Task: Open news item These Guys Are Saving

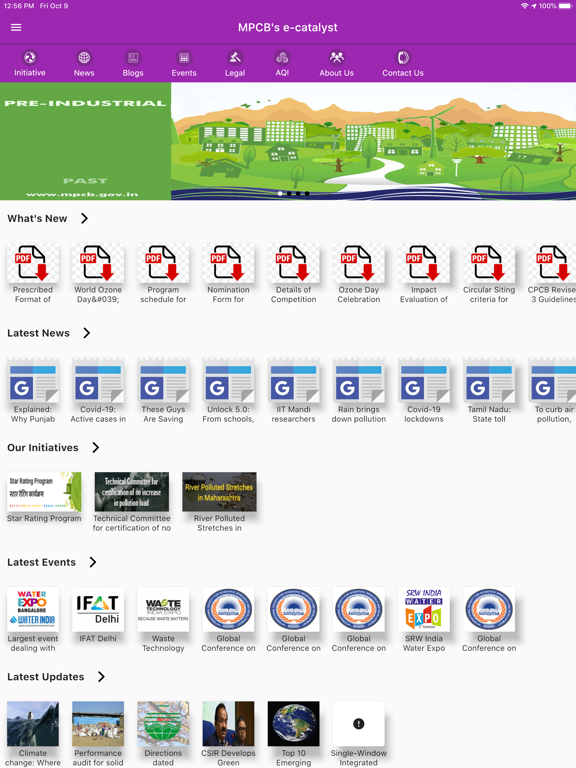Action: (163, 382)
